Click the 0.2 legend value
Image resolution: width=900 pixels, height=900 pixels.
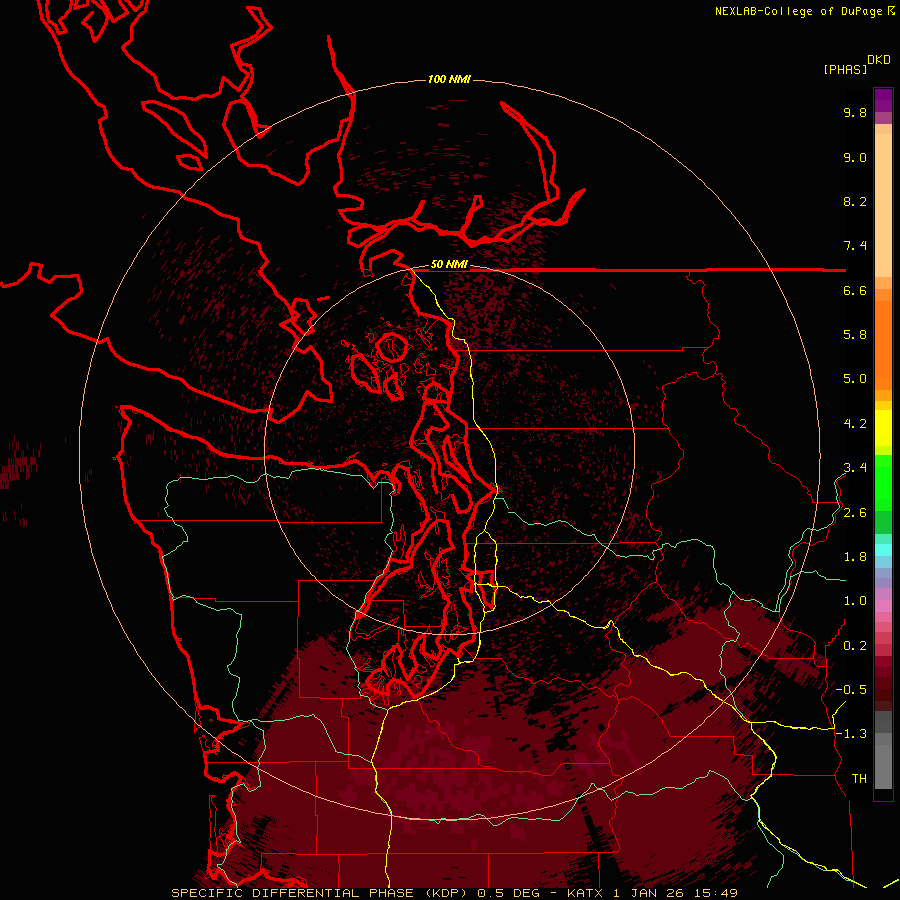click(855, 646)
